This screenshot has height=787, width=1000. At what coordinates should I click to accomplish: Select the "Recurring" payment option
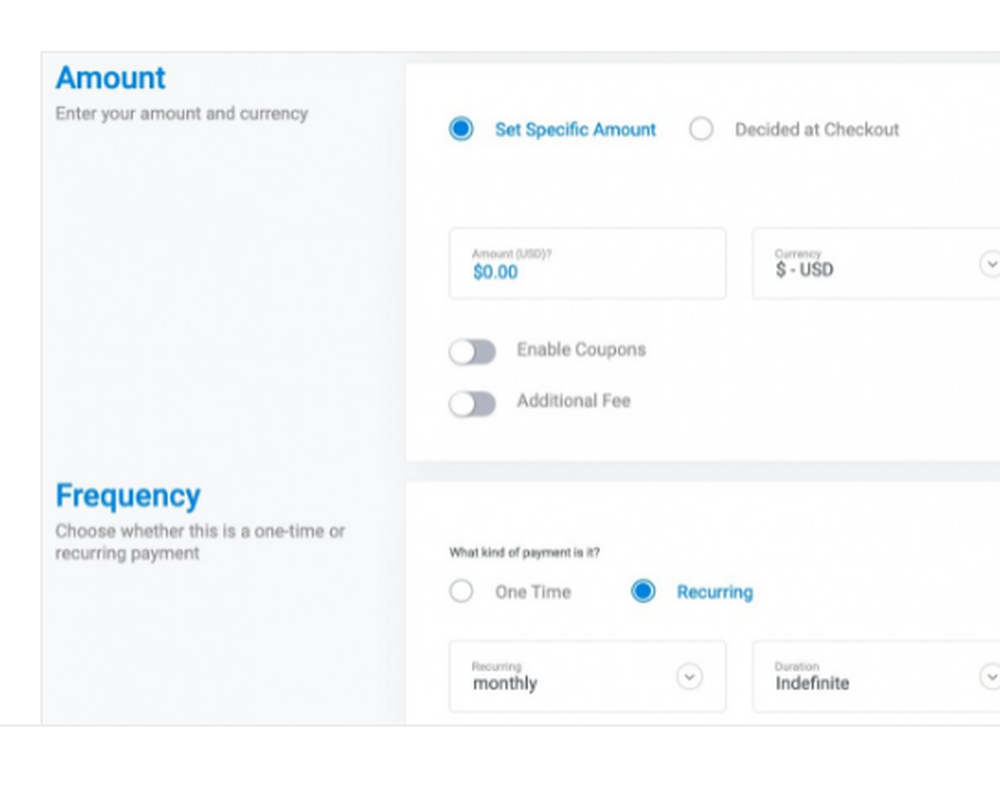tap(643, 591)
